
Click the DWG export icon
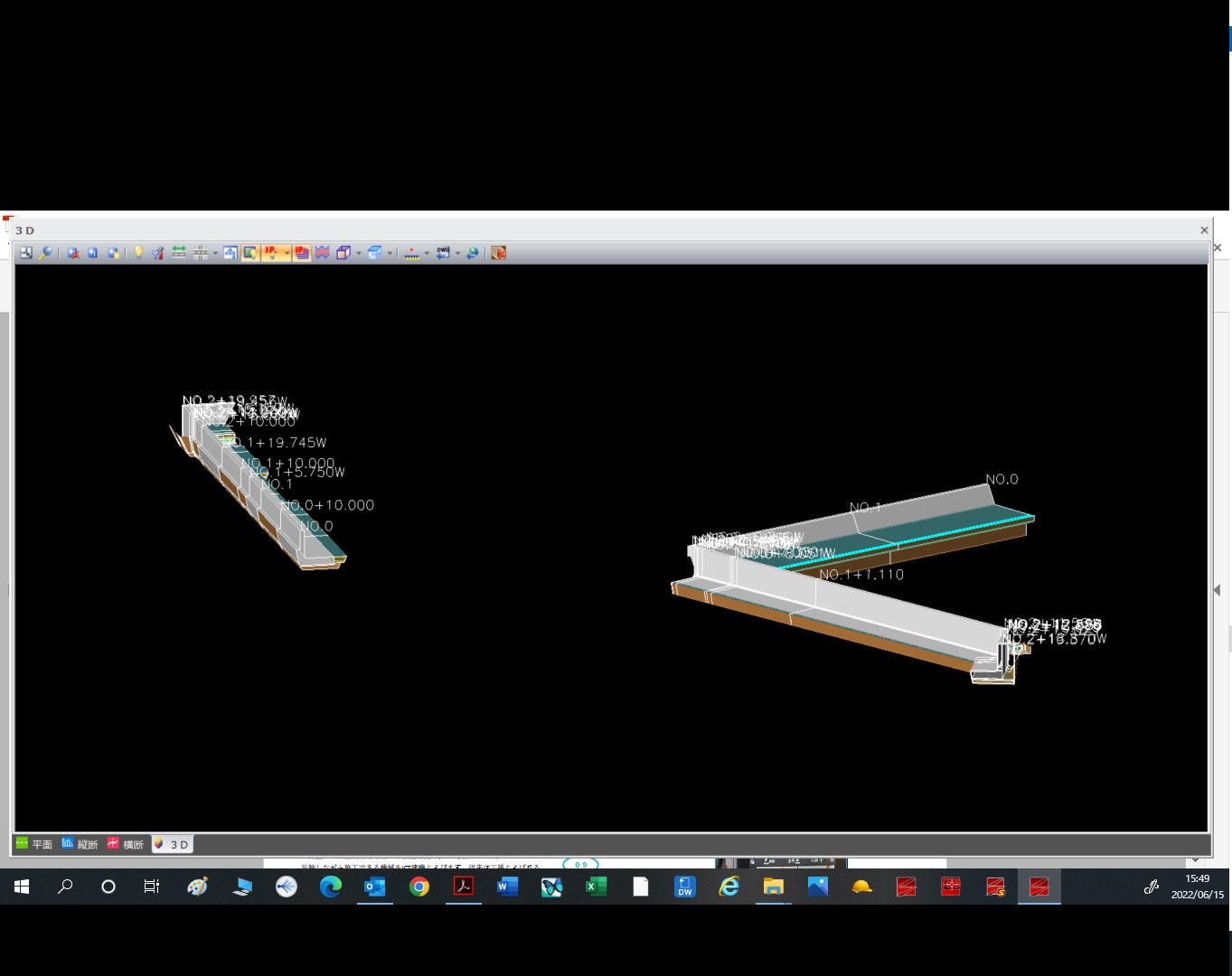(443, 253)
